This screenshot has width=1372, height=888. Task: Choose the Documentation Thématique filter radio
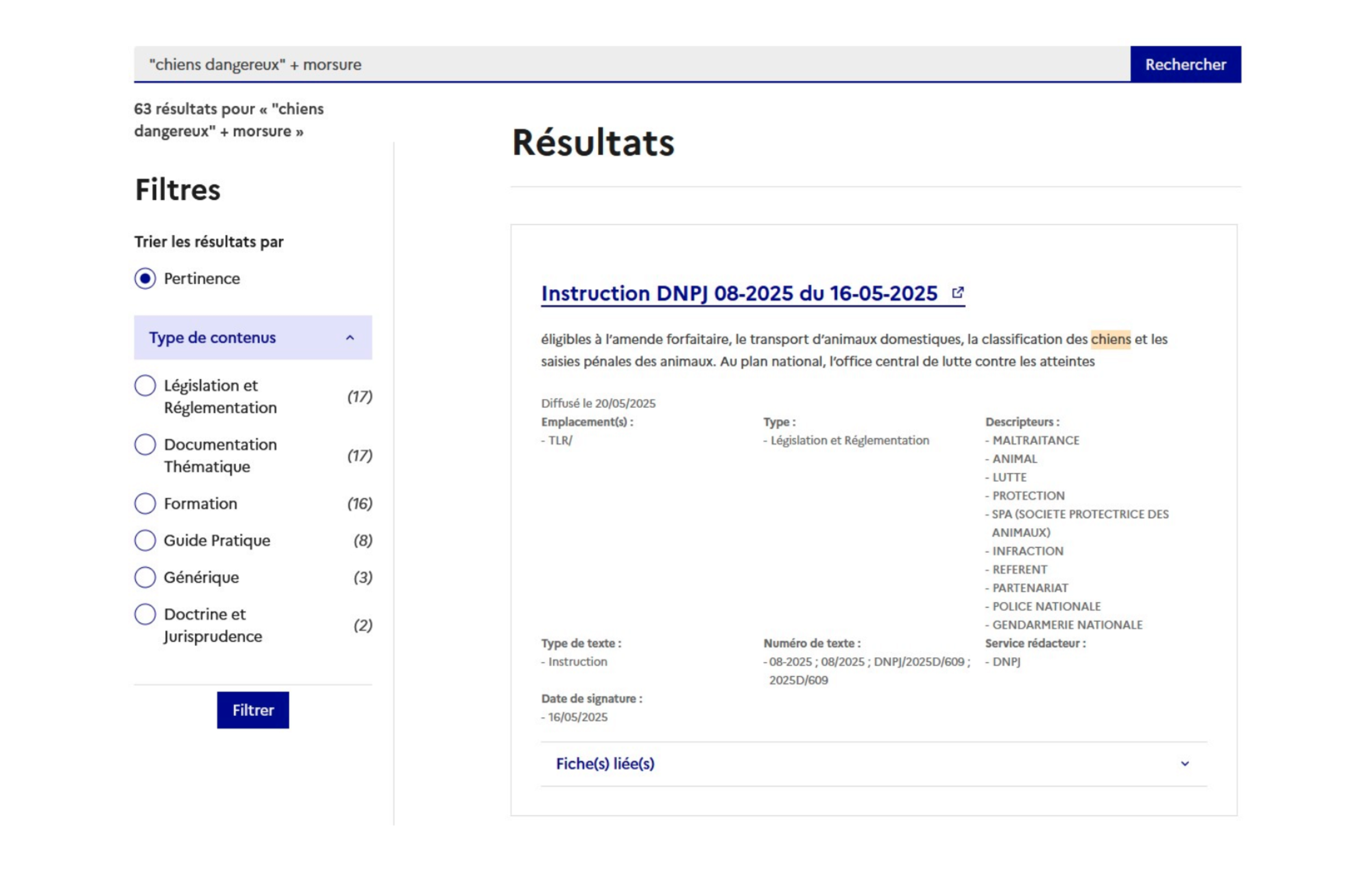(x=145, y=445)
